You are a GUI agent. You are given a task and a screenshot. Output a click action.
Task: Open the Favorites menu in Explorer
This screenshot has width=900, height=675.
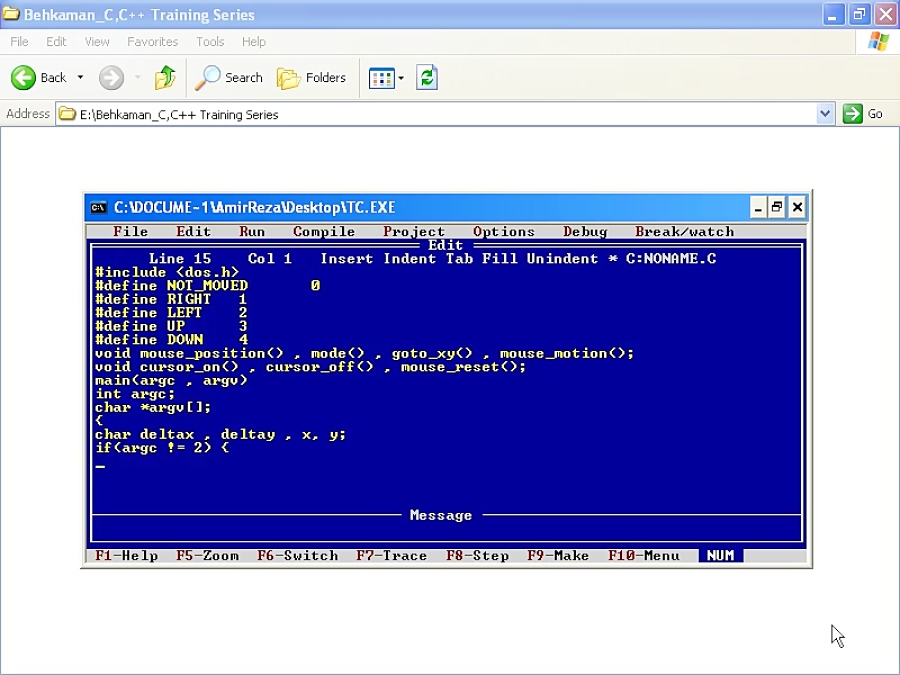click(x=152, y=42)
